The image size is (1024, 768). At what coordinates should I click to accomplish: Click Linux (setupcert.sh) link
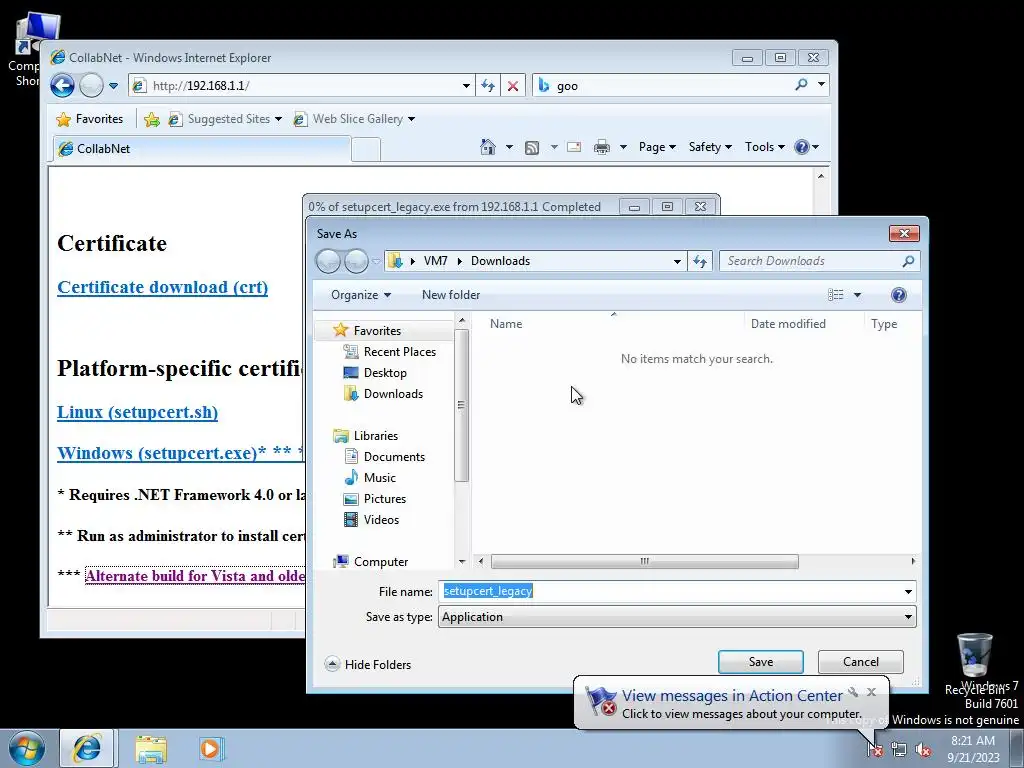pyautogui.click(x=137, y=412)
